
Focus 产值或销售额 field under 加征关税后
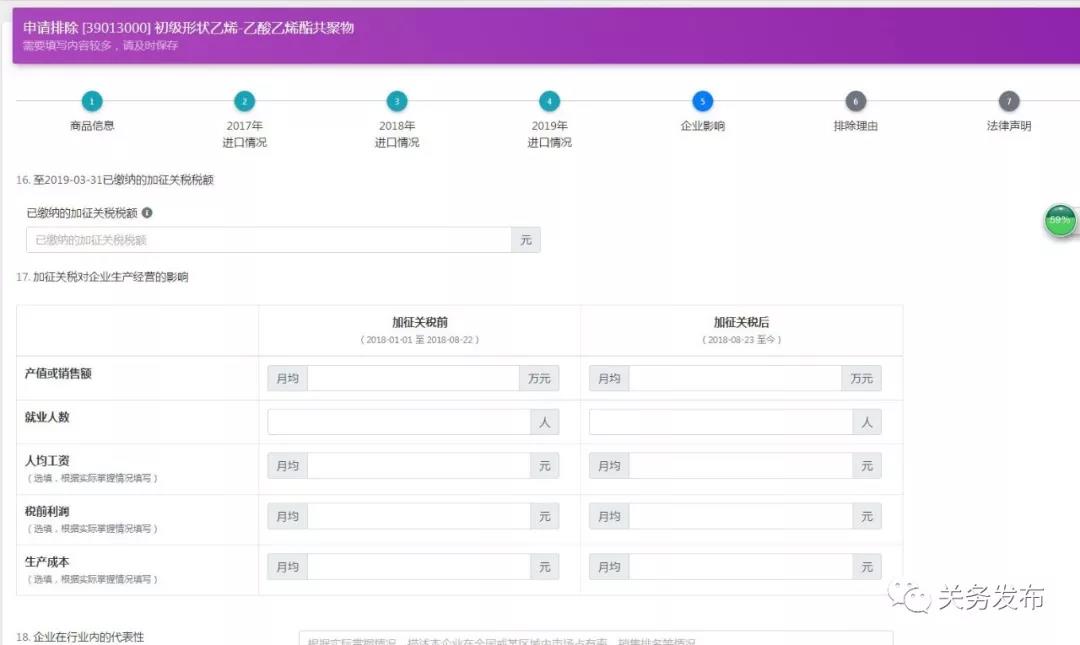734,379
